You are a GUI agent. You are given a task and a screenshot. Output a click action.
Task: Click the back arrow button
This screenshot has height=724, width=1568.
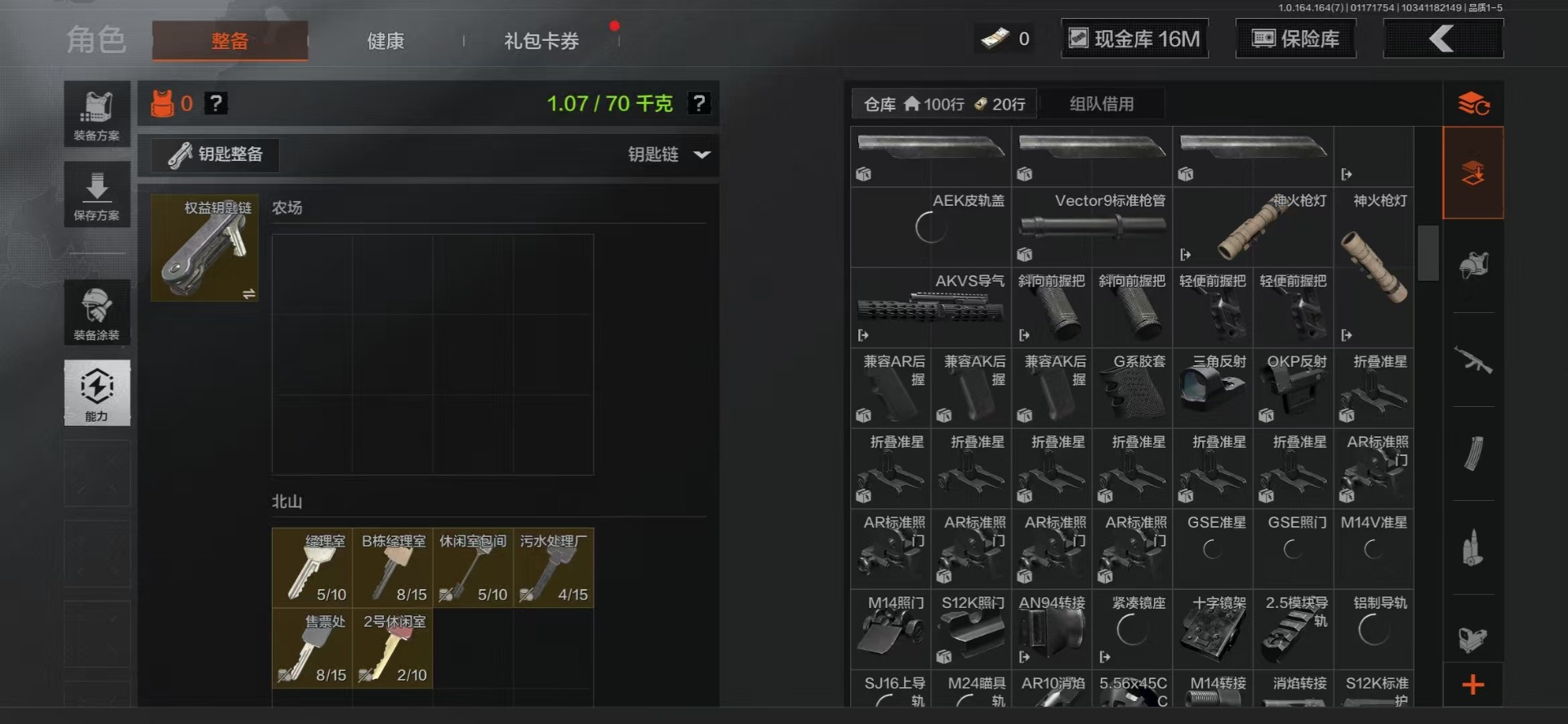(x=1443, y=38)
